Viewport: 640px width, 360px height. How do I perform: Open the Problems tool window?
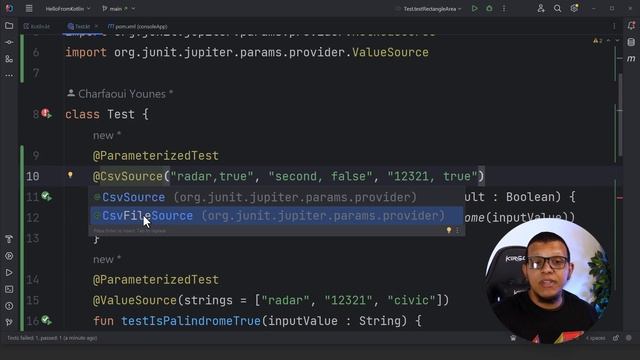tap(9, 306)
